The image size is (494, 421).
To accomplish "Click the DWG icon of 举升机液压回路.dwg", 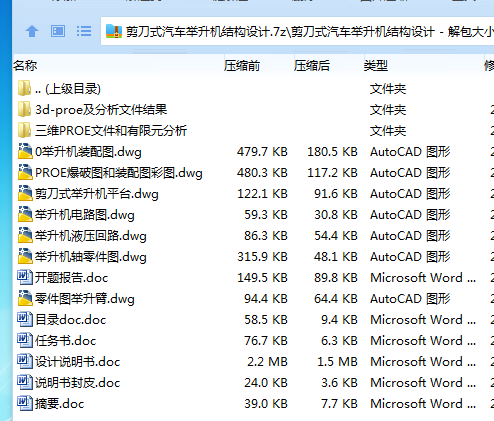I will pos(25,235).
